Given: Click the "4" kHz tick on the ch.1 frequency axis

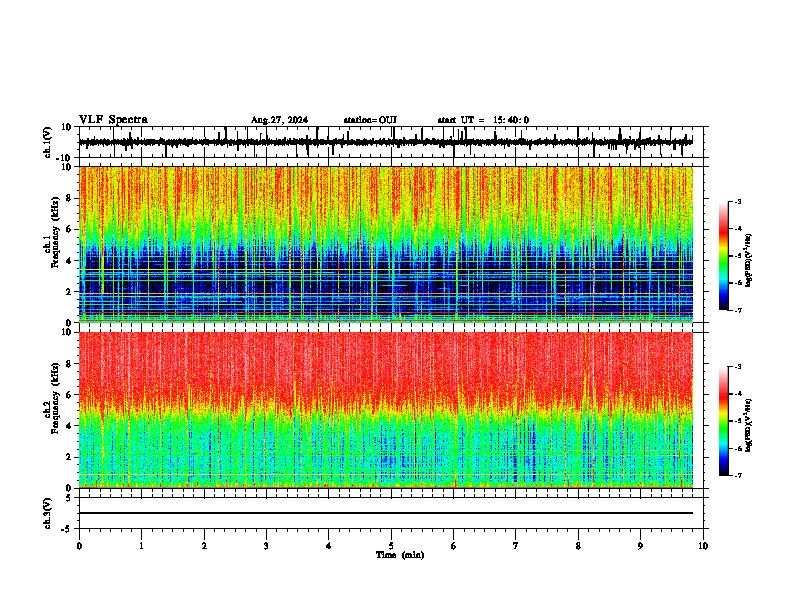Looking at the screenshot, I should (x=69, y=261).
